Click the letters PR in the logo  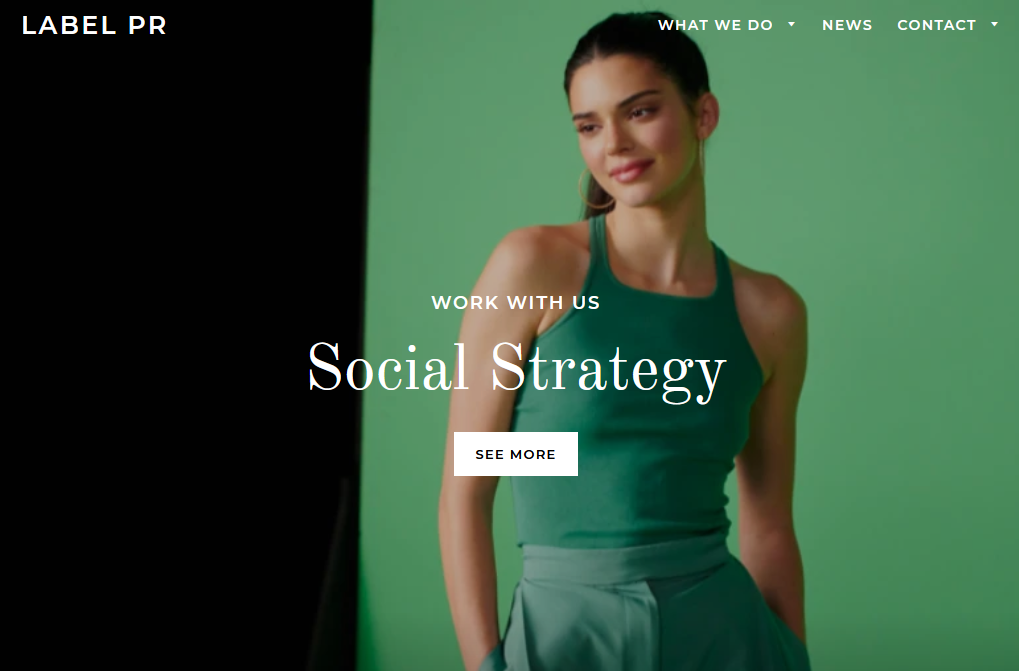[x=147, y=25]
